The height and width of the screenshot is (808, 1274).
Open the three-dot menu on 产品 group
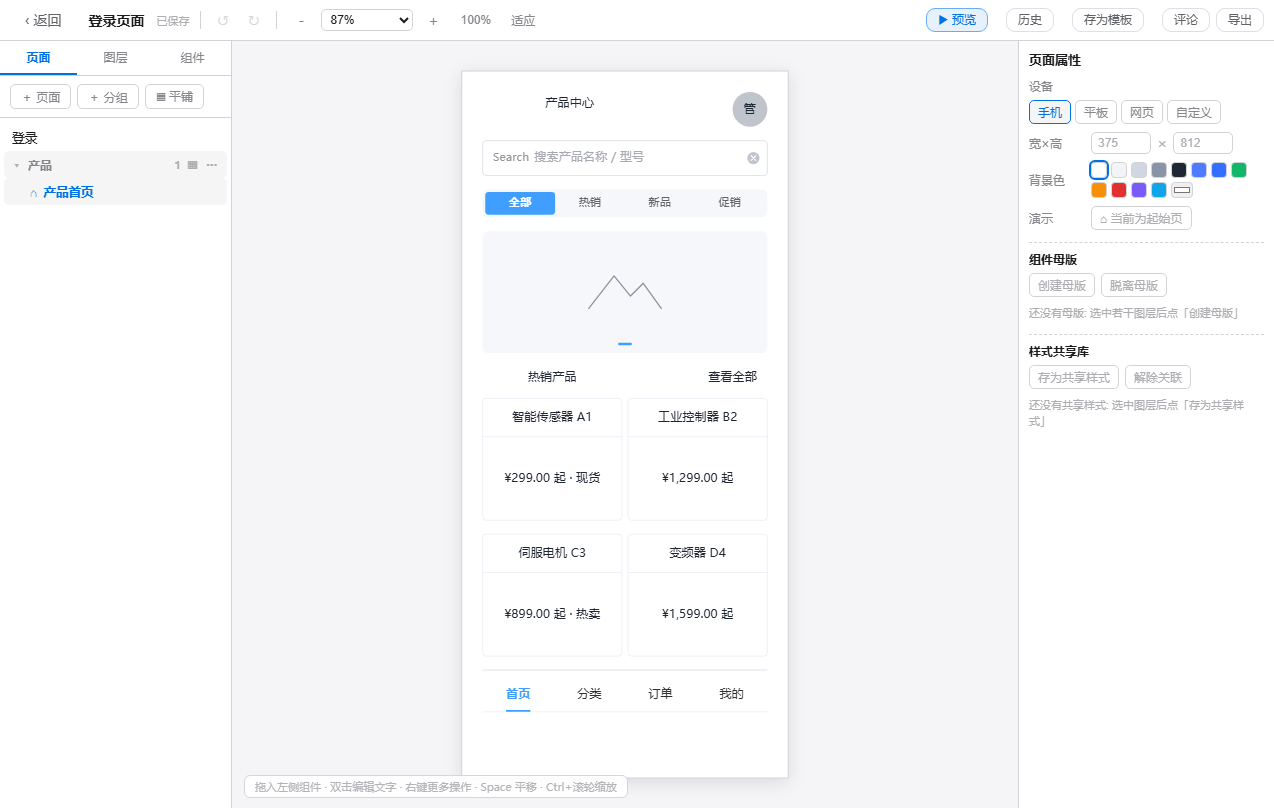tap(212, 165)
